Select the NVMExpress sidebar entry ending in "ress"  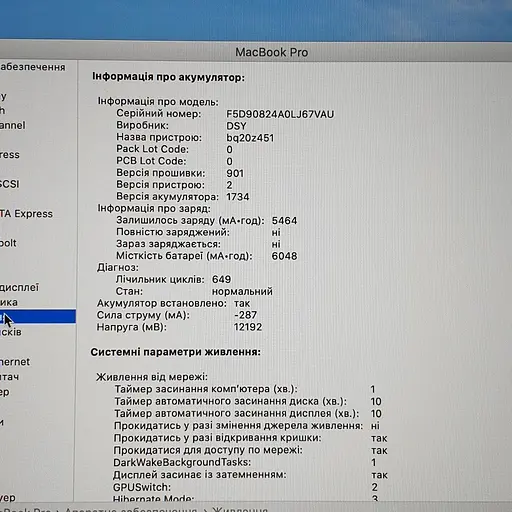pos(10,155)
